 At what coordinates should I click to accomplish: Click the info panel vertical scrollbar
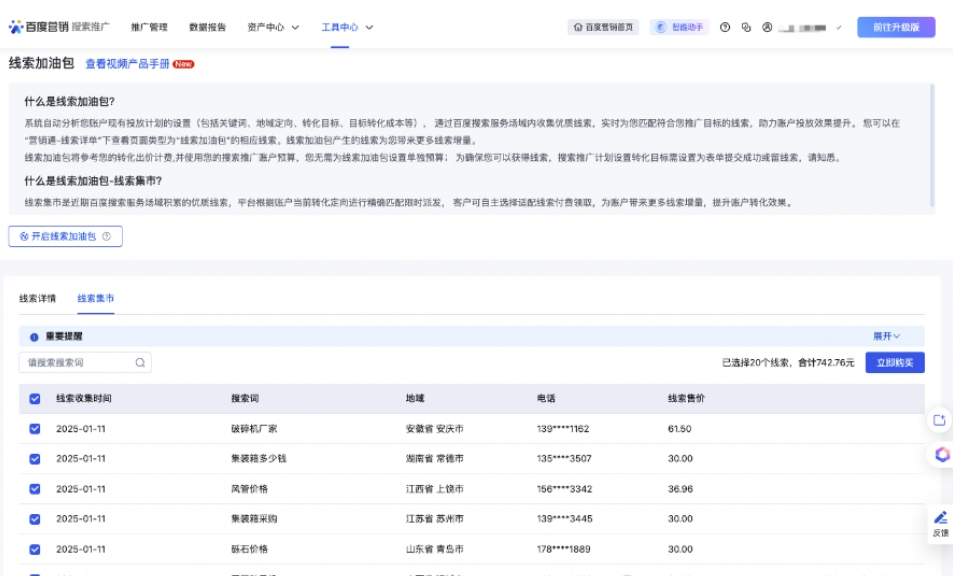(x=931, y=146)
